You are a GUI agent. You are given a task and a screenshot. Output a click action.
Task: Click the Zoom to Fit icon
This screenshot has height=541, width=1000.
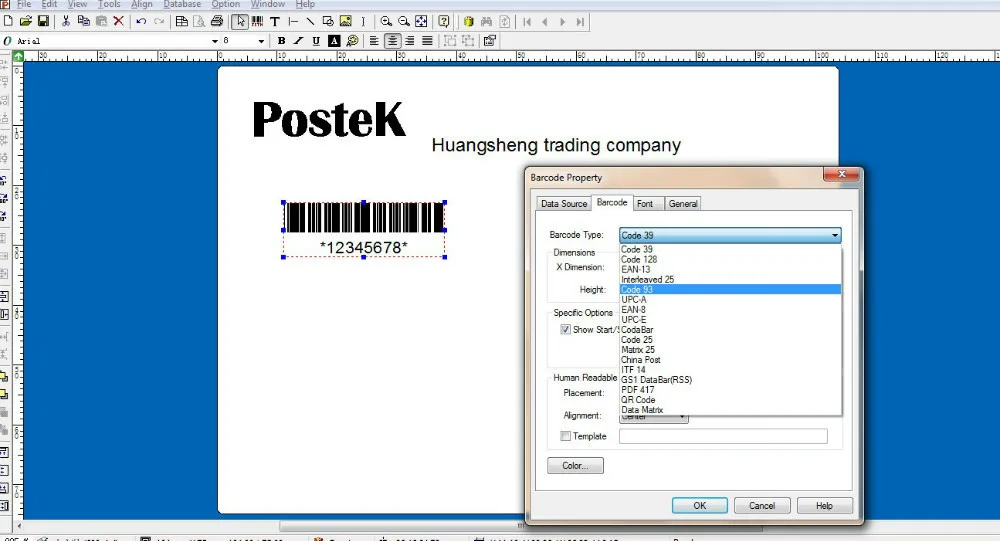(422, 22)
